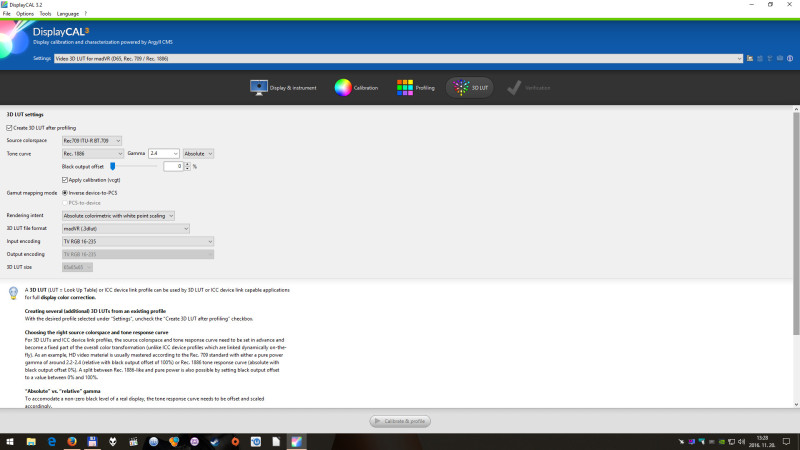Open the Steam taskbar icon

click(x=215, y=442)
